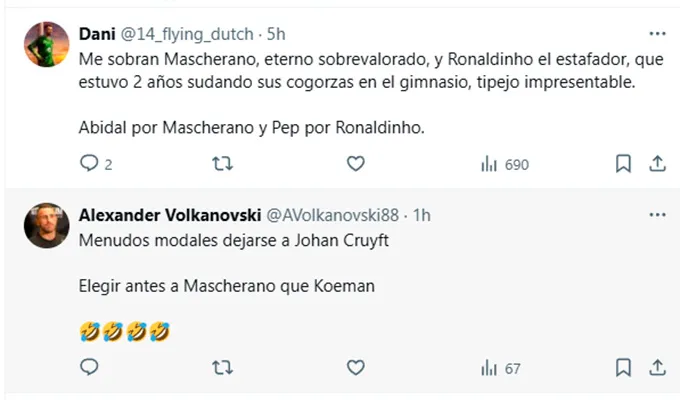Like Dani's tweet about Mascherano
Viewport: 680px width, 400px height.
355,163
